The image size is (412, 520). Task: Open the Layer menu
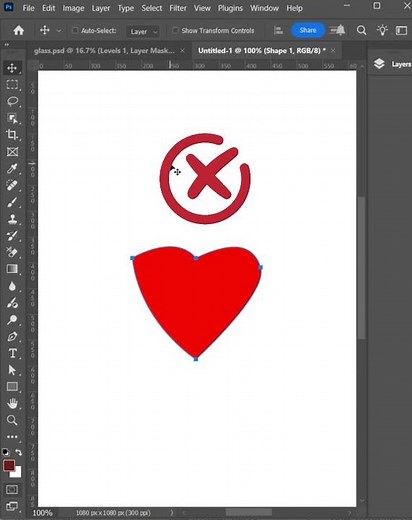tap(101, 8)
